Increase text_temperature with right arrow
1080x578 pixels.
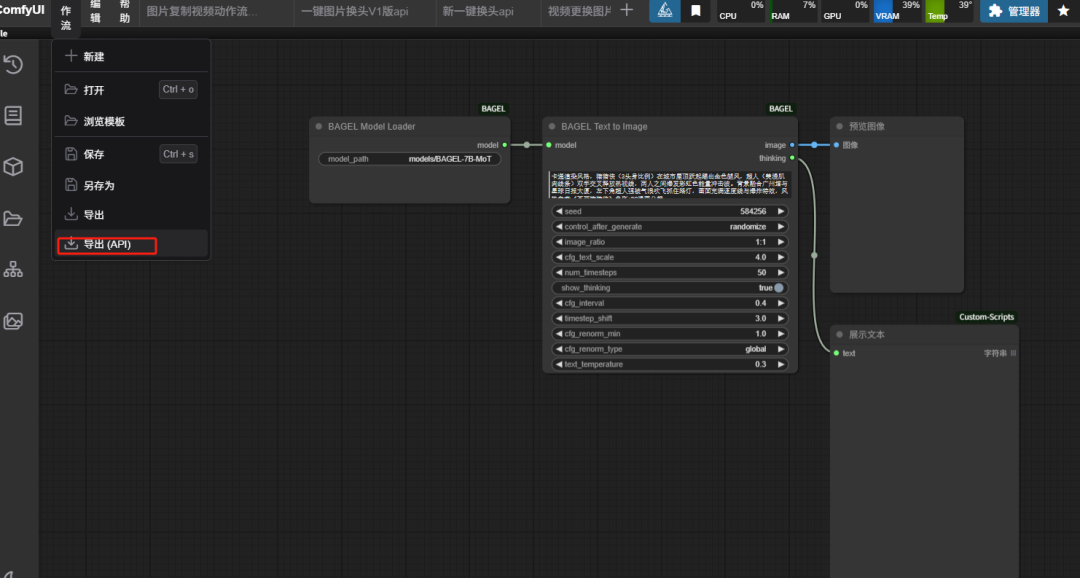click(781, 364)
